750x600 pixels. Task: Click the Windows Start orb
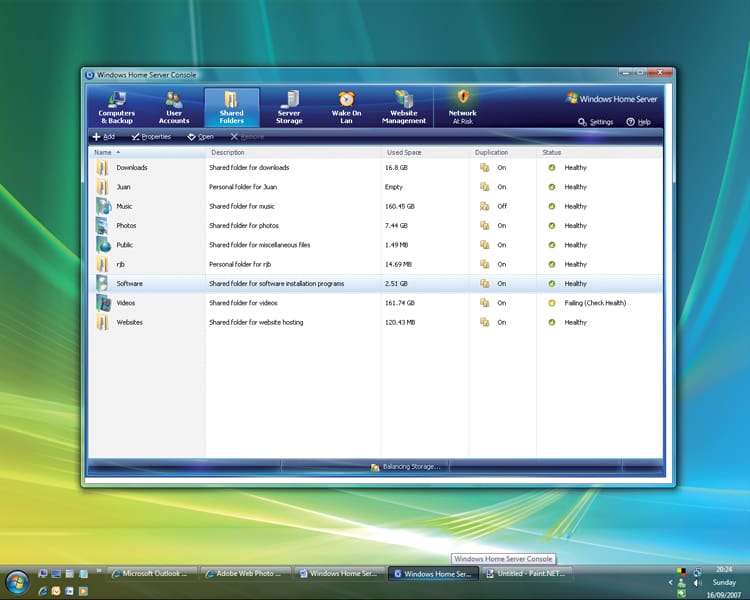(17, 582)
